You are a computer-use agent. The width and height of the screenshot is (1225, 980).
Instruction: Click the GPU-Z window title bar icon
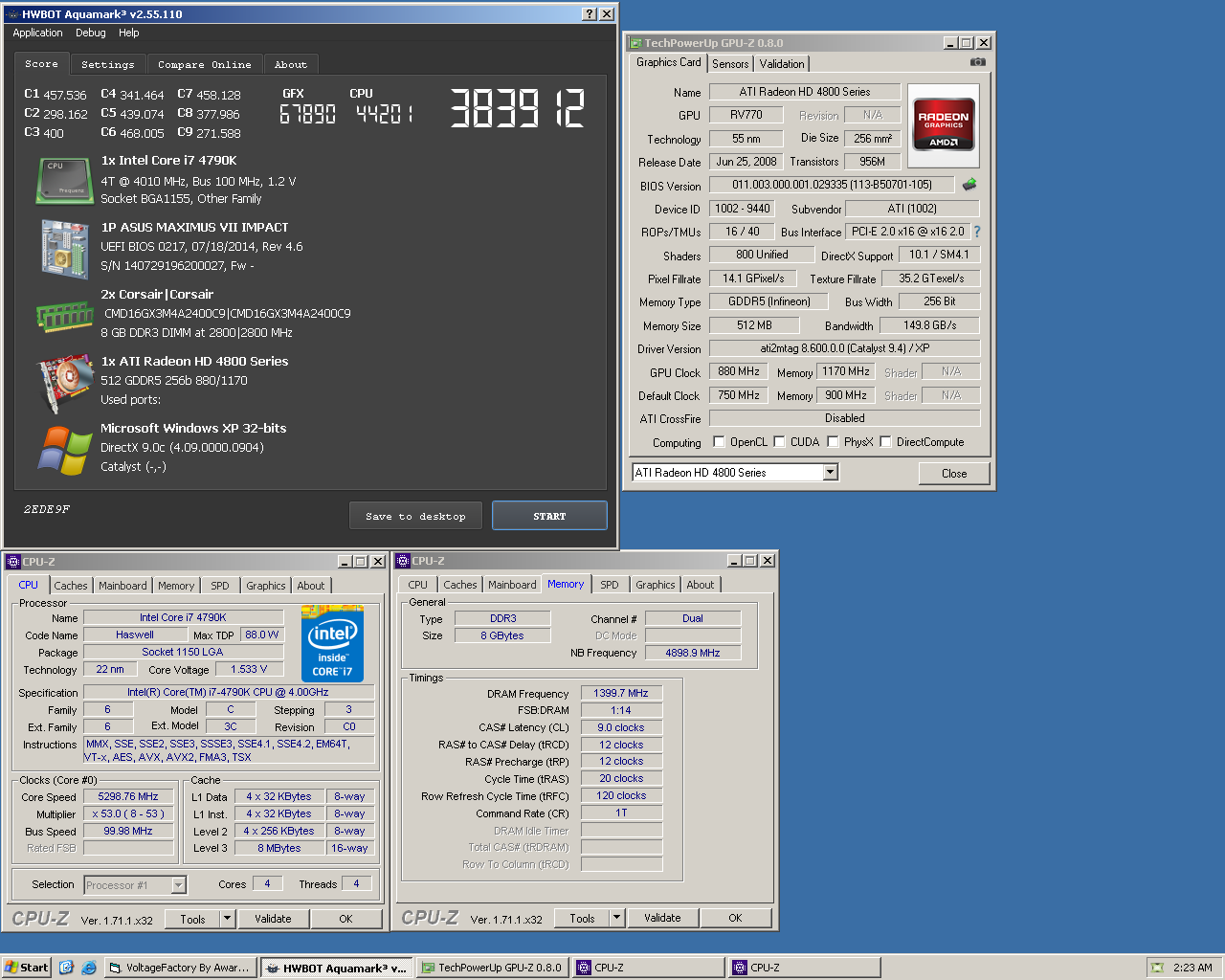point(635,43)
